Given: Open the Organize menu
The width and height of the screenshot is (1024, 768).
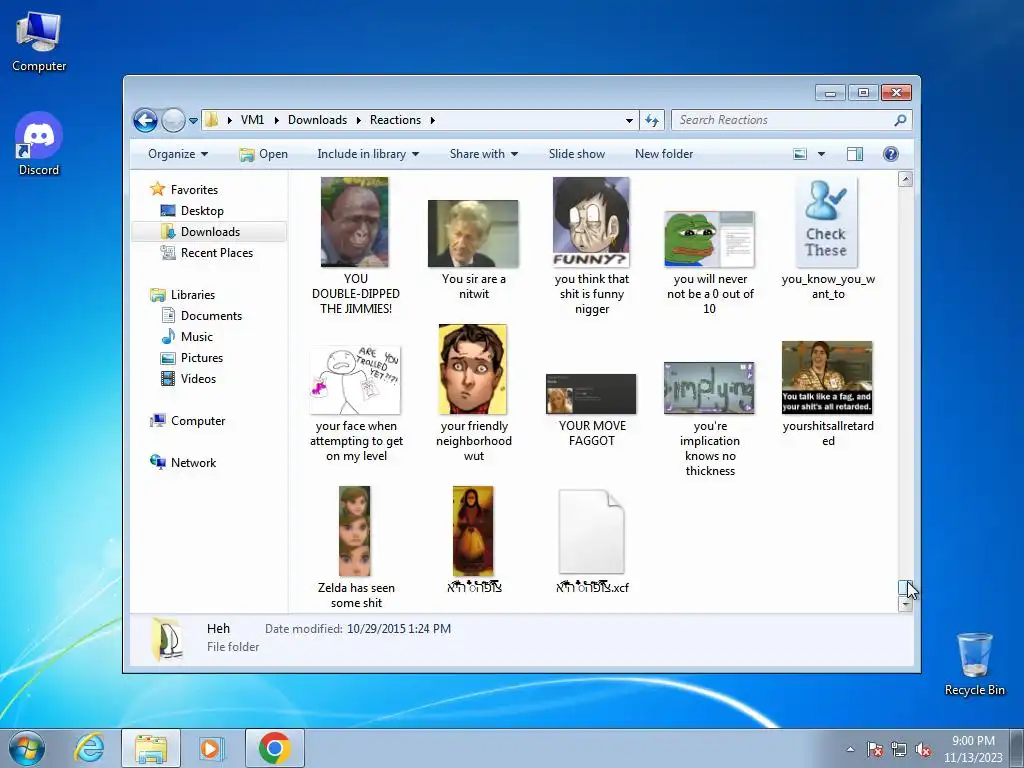Looking at the screenshot, I should click(178, 154).
